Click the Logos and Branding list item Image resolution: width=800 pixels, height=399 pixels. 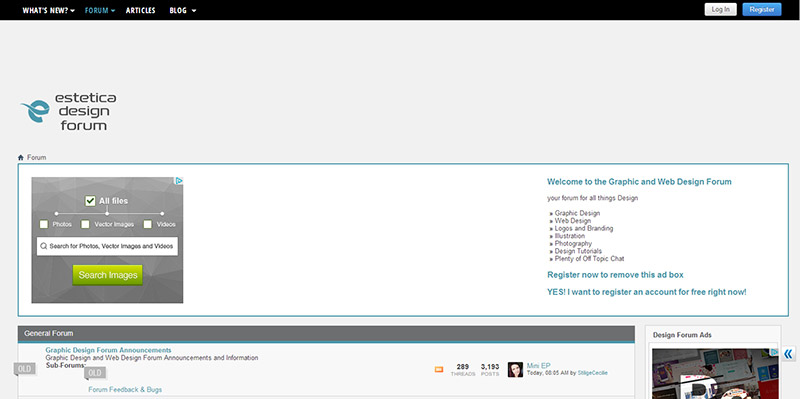584,229
